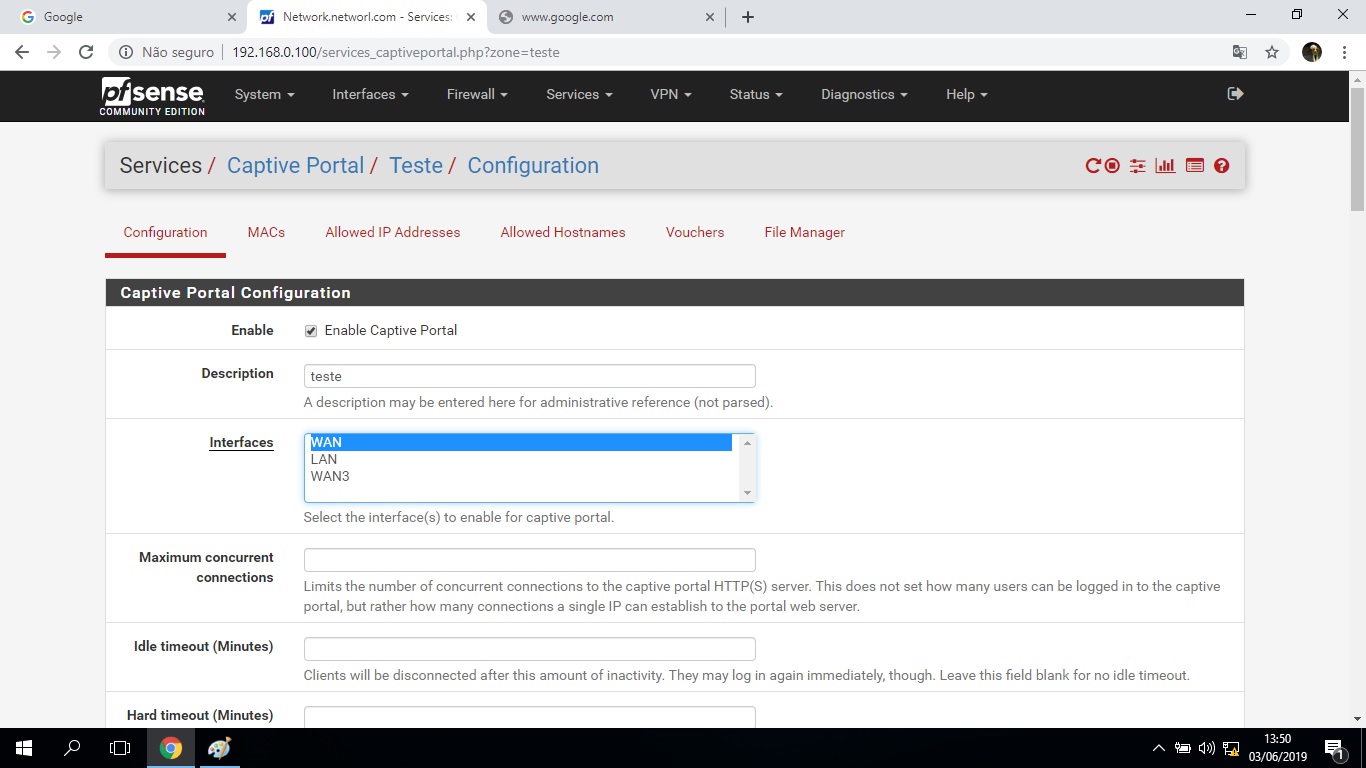Click the page vertical scrollbar thumb
Viewport: 1366px width, 768px height.
click(x=1357, y=149)
